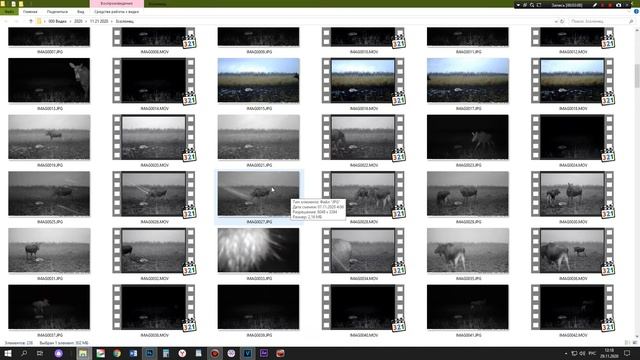
Task: Select photo IMAG0021.JPG
Action: point(258,137)
